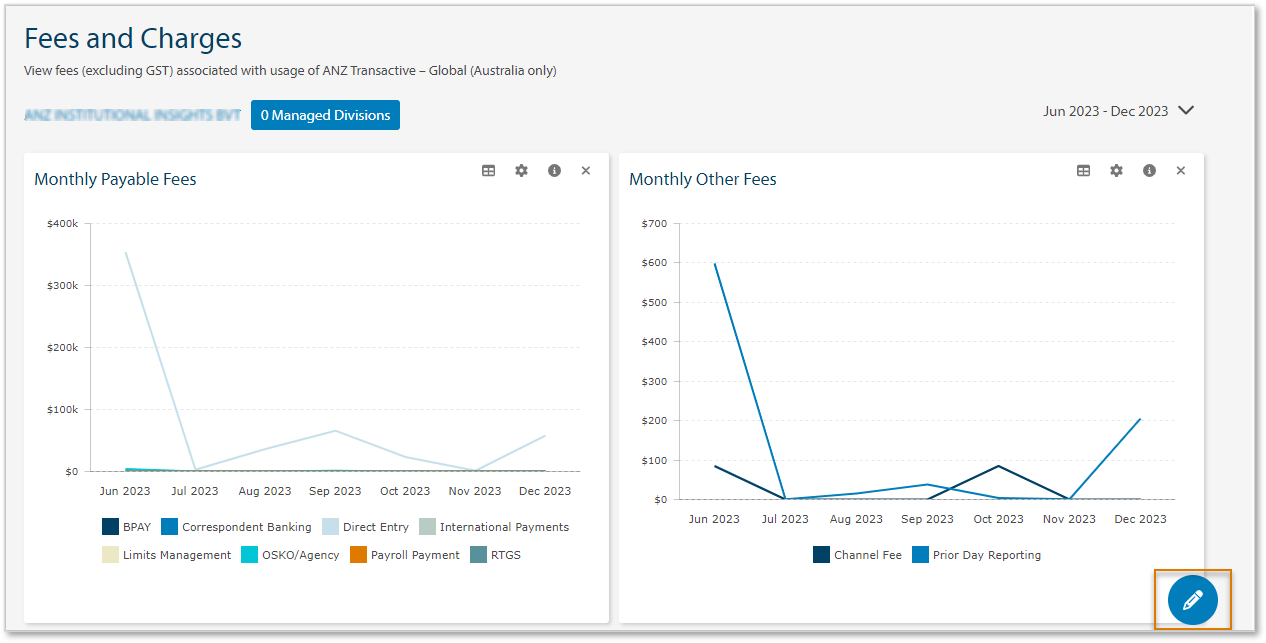Hide the International Payments series
This screenshot has width=1266, height=643.
(x=497, y=526)
